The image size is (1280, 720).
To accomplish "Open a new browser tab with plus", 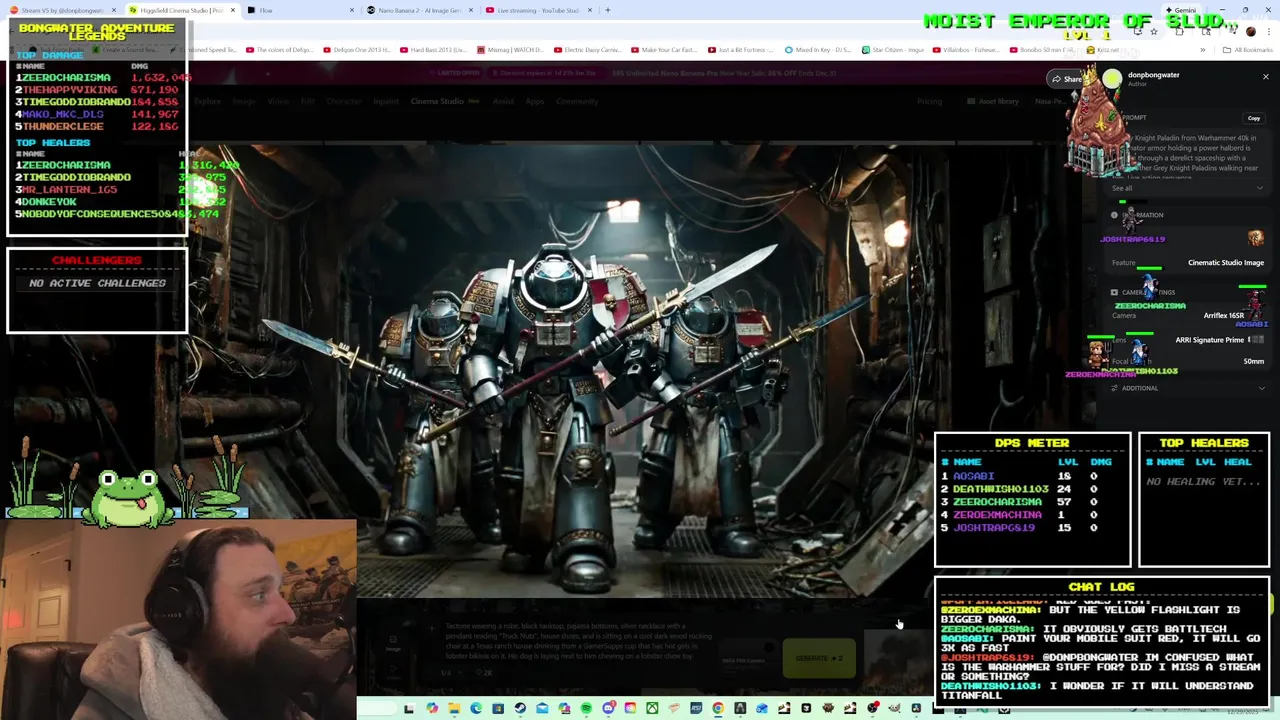I will [607, 10].
